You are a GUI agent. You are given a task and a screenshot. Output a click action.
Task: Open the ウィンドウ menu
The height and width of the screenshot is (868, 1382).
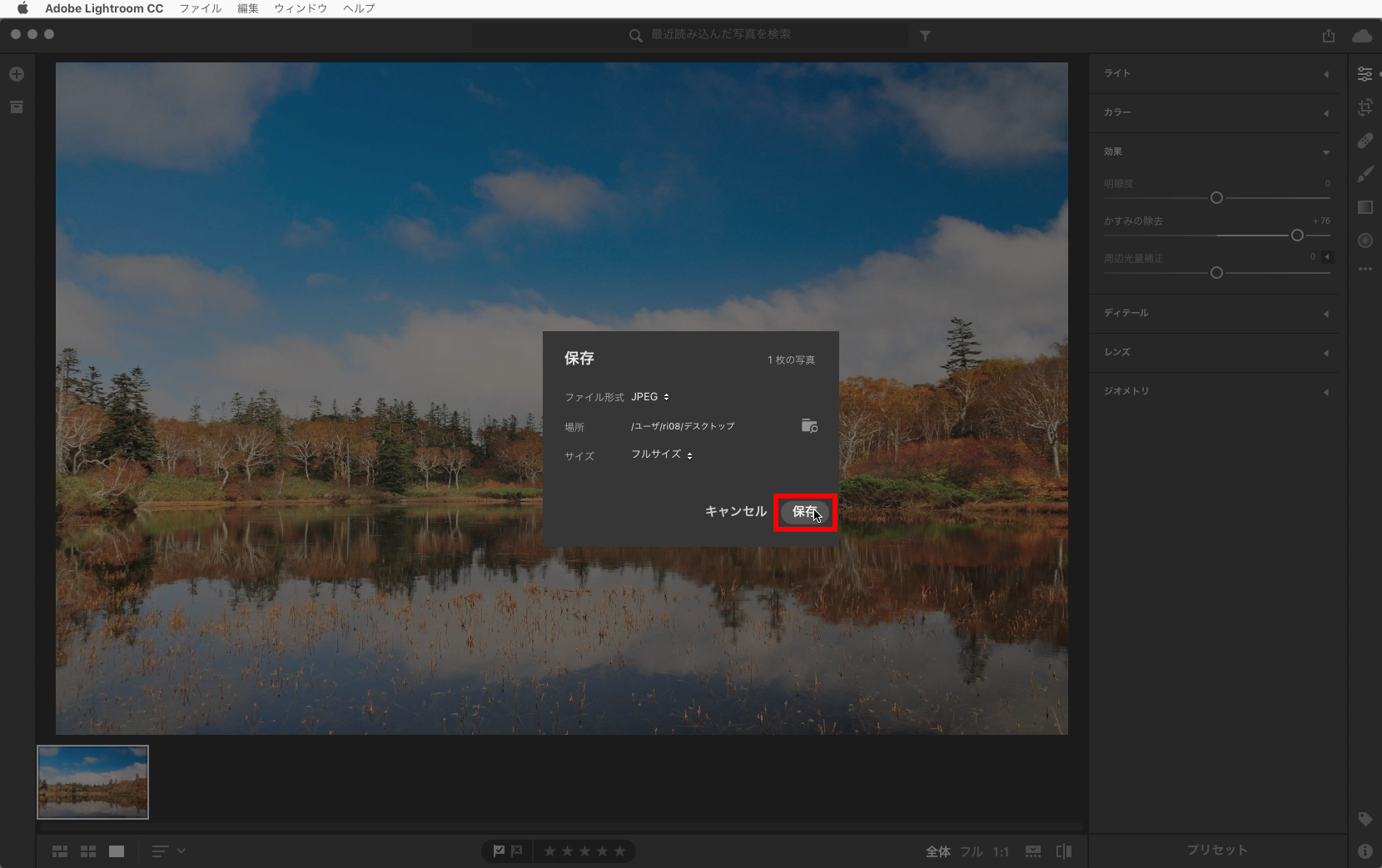pyautogui.click(x=301, y=8)
